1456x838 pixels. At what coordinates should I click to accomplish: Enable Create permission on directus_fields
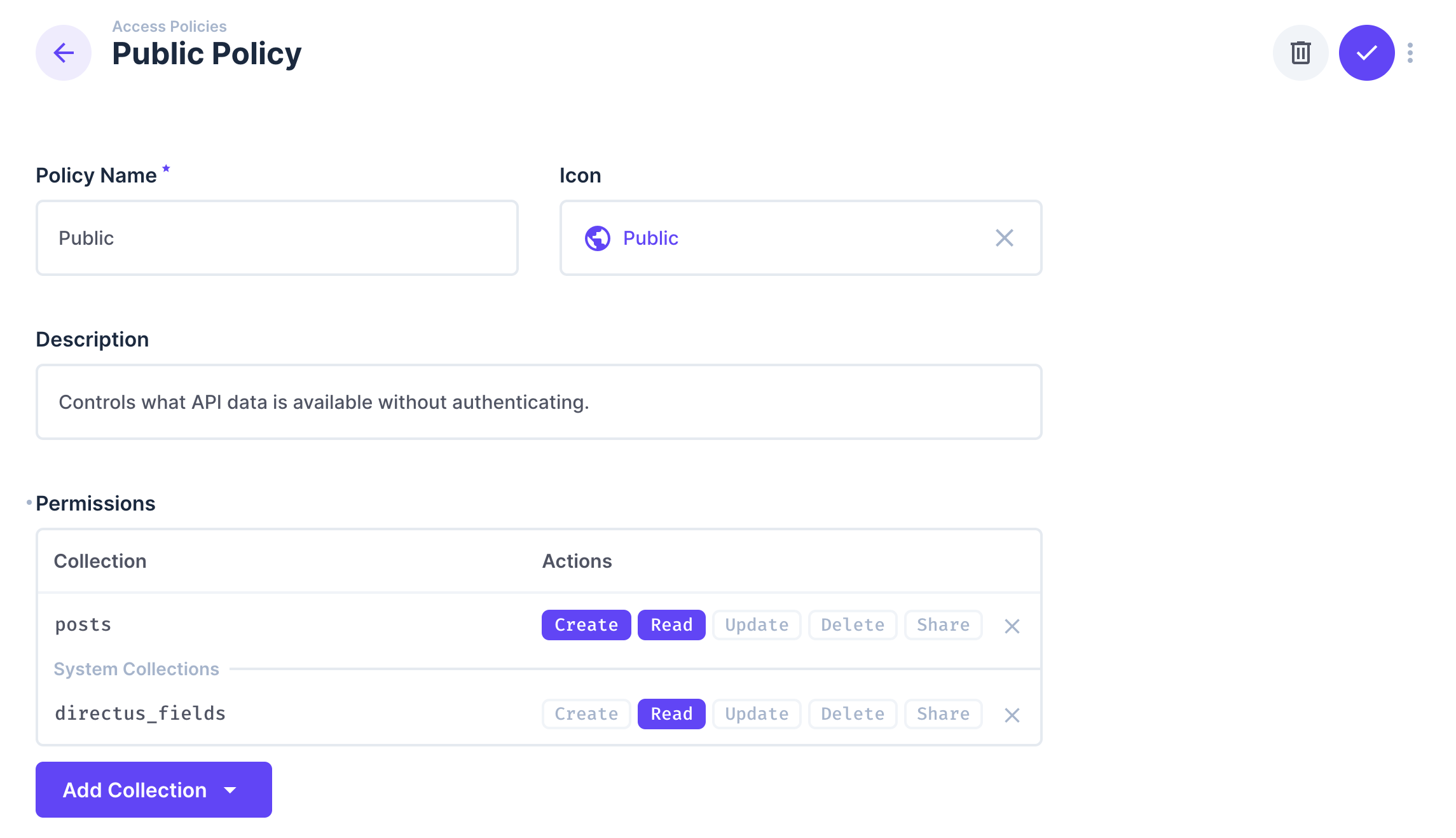tap(586, 713)
